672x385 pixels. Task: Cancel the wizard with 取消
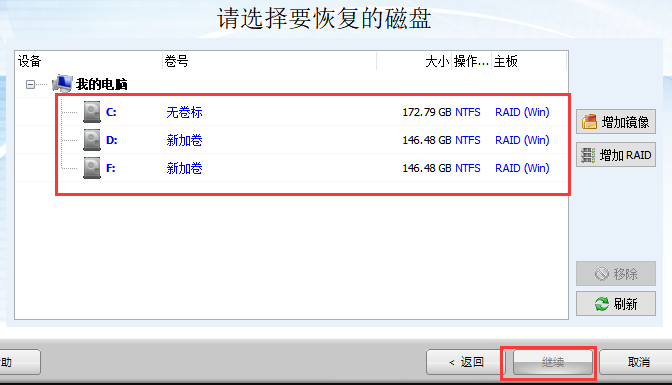coord(636,362)
